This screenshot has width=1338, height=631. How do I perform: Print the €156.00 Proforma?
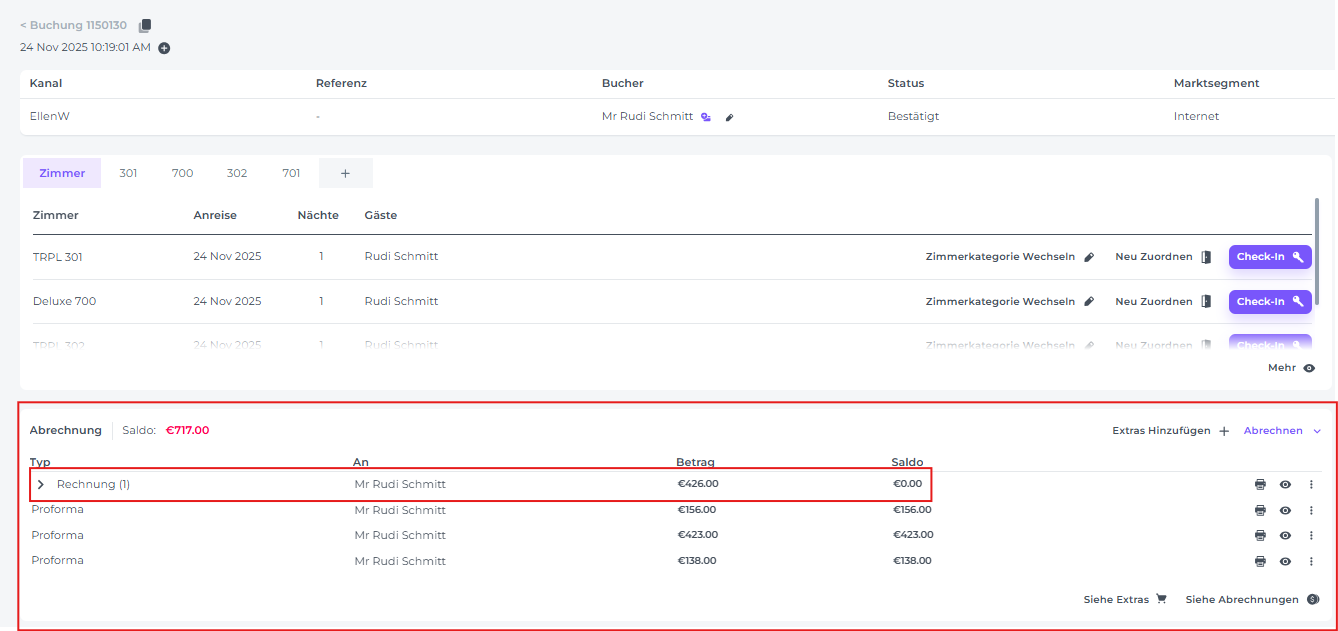coord(1260,510)
